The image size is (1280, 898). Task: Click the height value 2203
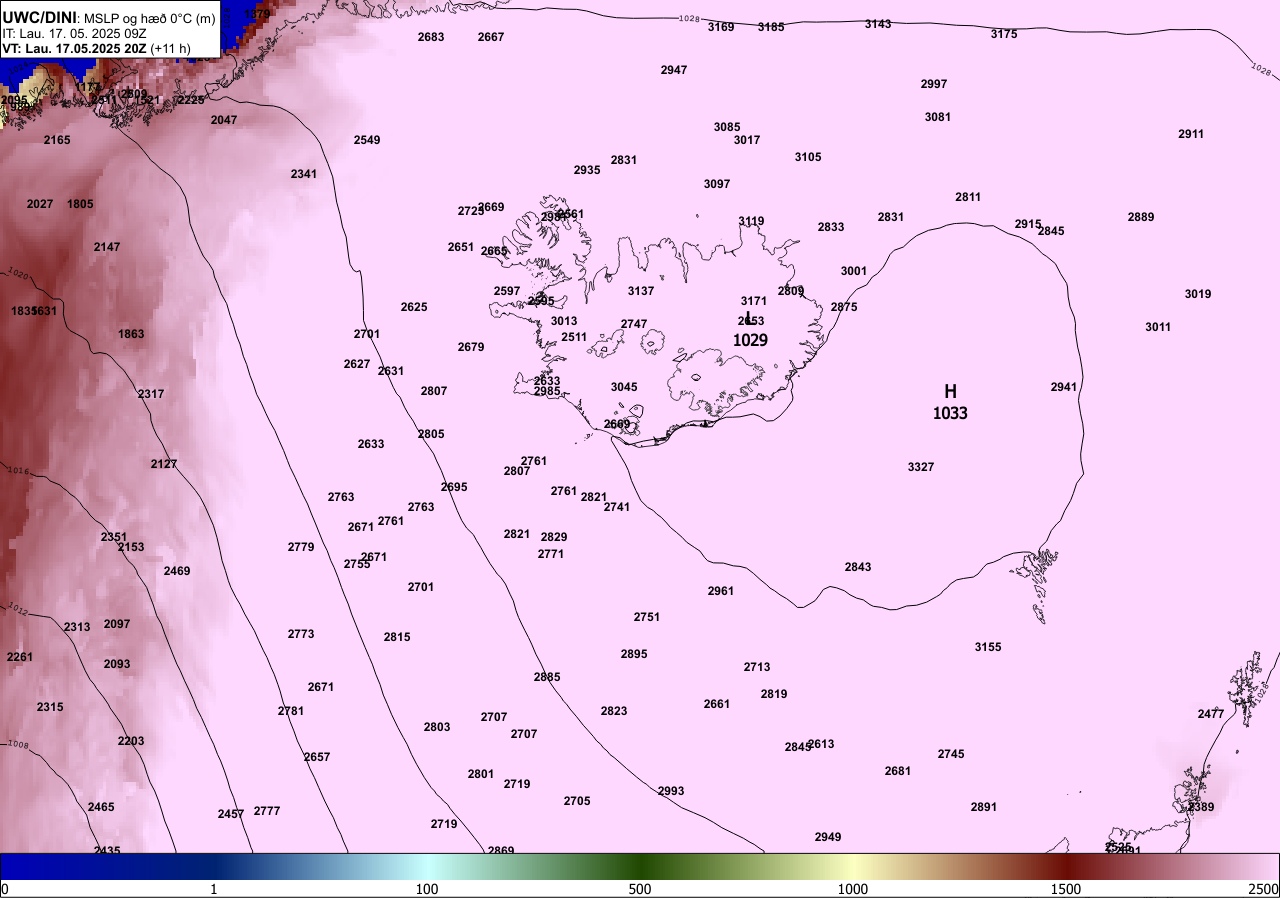click(131, 741)
